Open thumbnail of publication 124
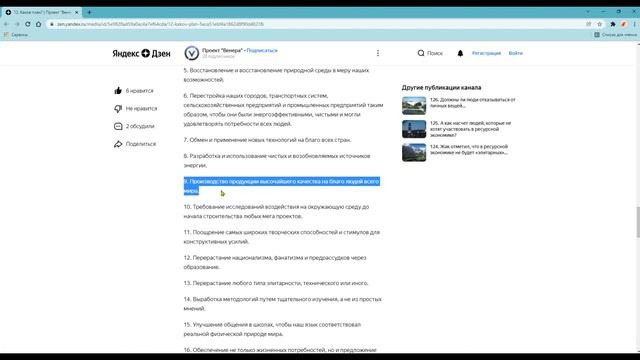The width and height of the screenshot is (640, 360). (x=414, y=153)
